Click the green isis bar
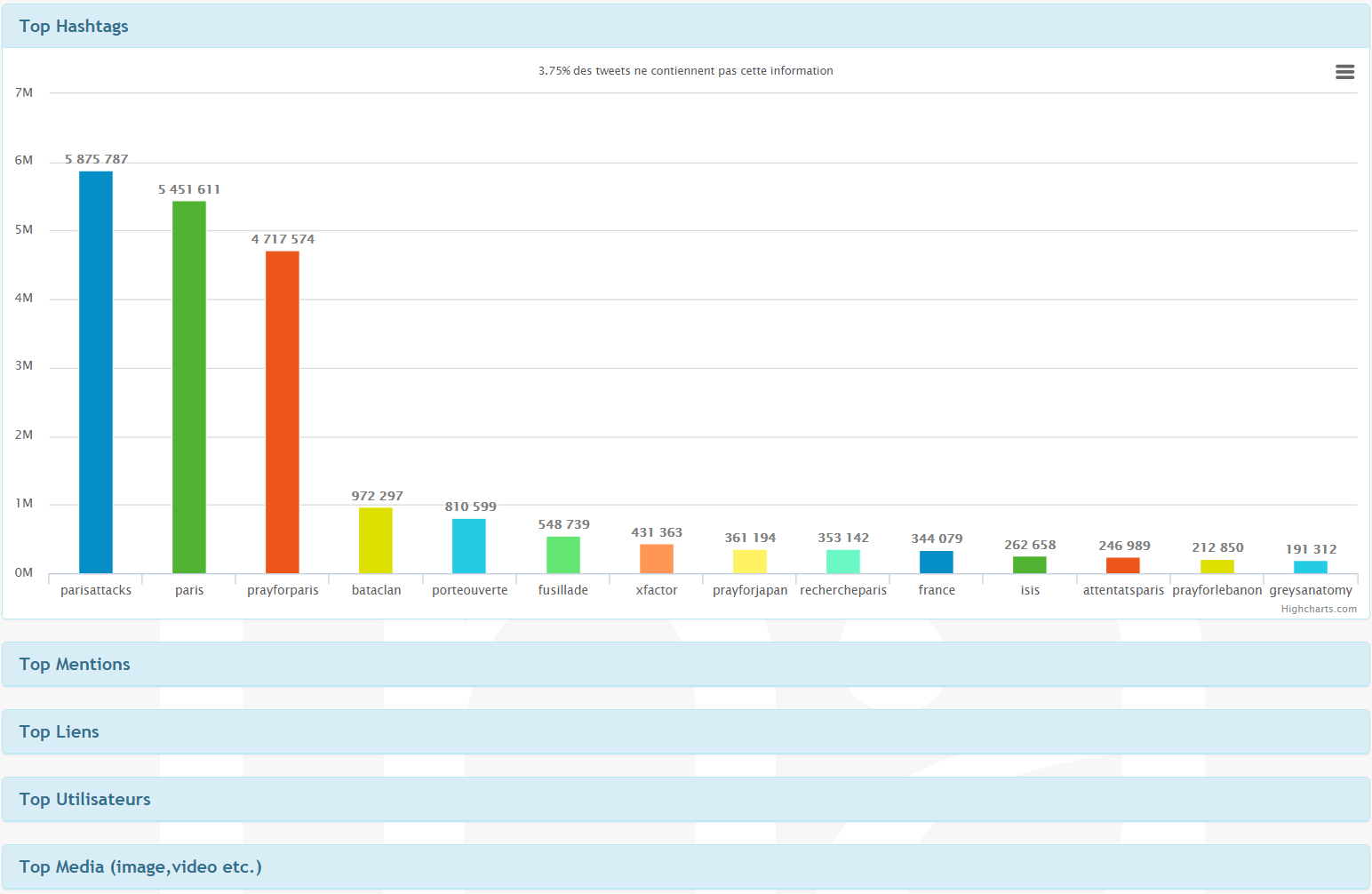The width and height of the screenshot is (1372, 894). [x=1030, y=565]
